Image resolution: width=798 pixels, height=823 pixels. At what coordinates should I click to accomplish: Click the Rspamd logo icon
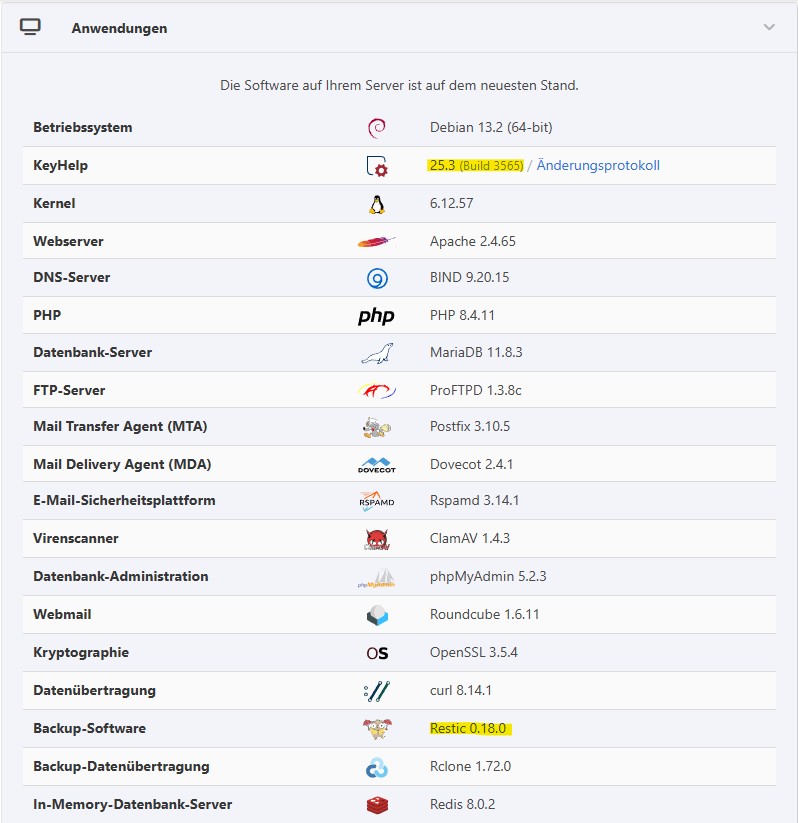coord(376,501)
